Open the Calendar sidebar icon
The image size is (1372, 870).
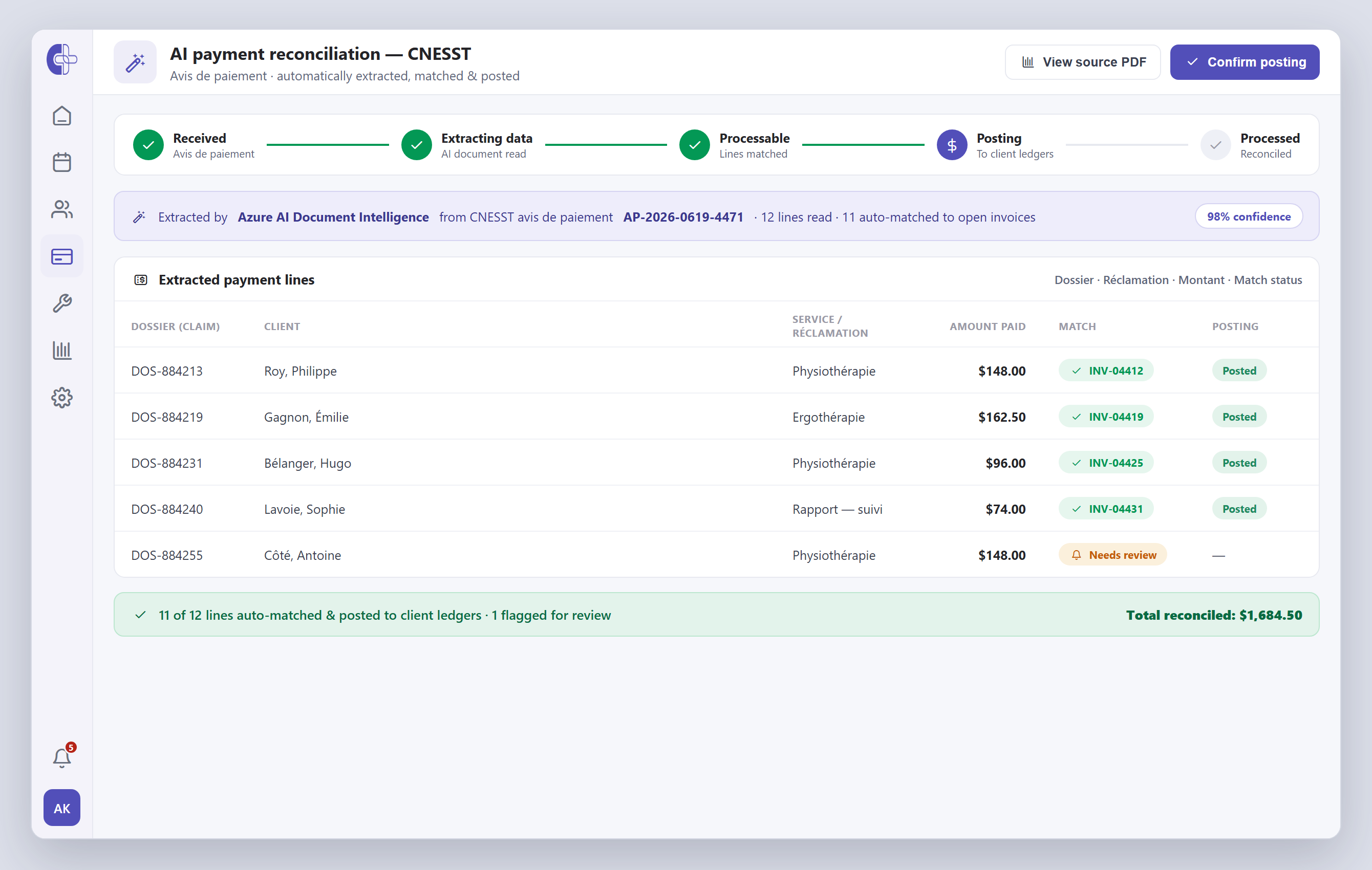(61, 162)
